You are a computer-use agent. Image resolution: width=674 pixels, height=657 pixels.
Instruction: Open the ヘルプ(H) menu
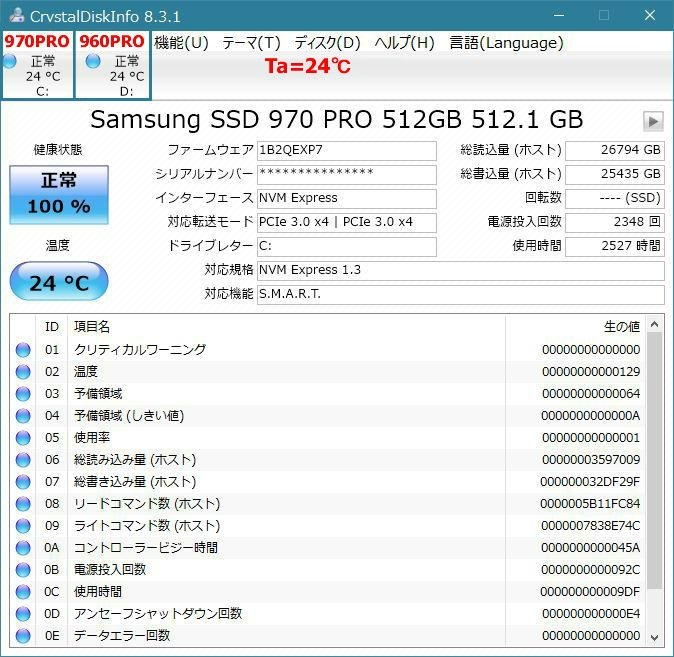pyautogui.click(x=404, y=43)
